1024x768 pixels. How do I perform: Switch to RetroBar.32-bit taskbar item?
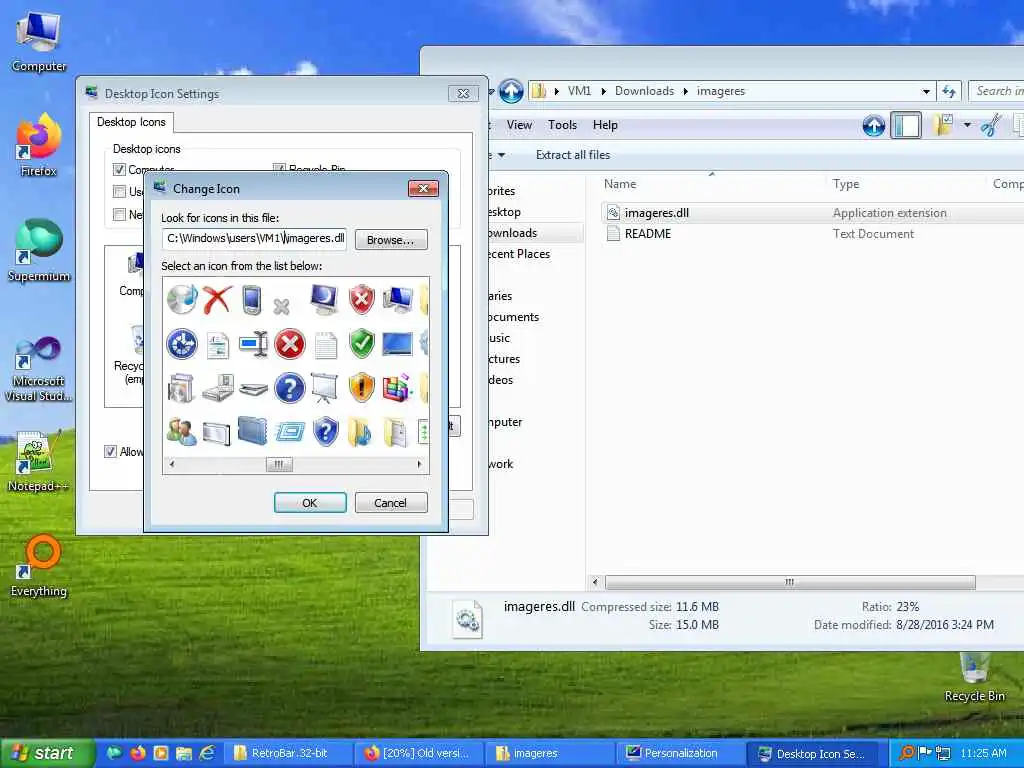click(x=290, y=754)
